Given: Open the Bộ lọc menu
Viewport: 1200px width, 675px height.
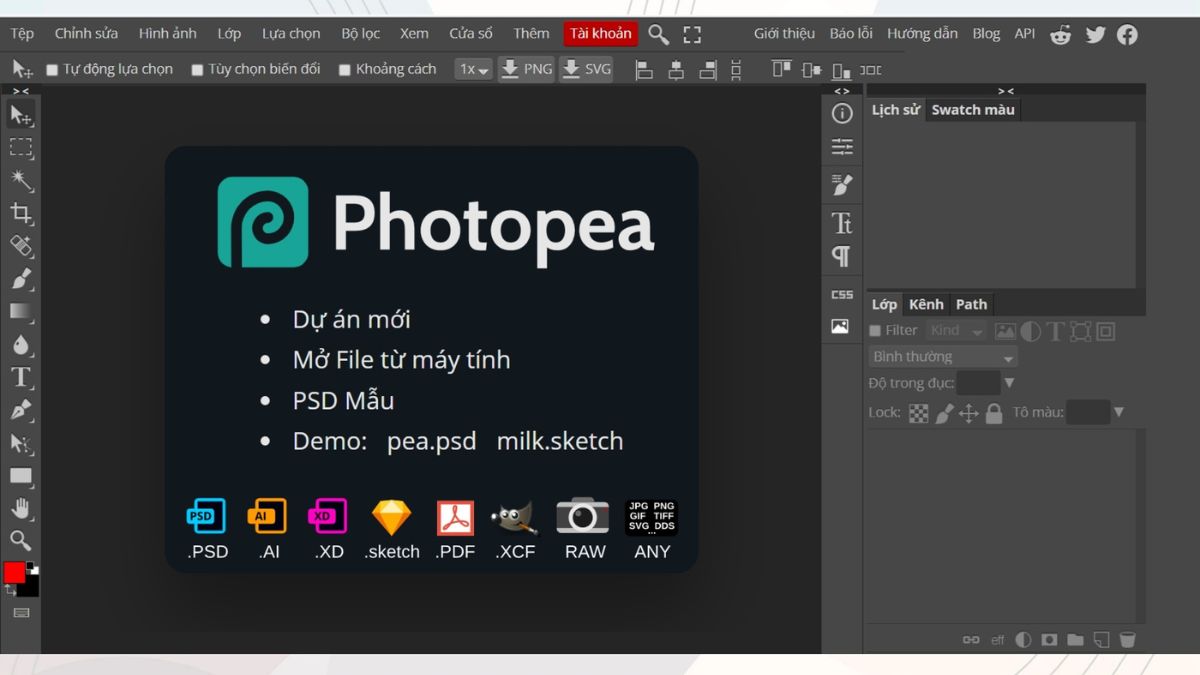Looking at the screenshot, I should click(x=361, y=34).
